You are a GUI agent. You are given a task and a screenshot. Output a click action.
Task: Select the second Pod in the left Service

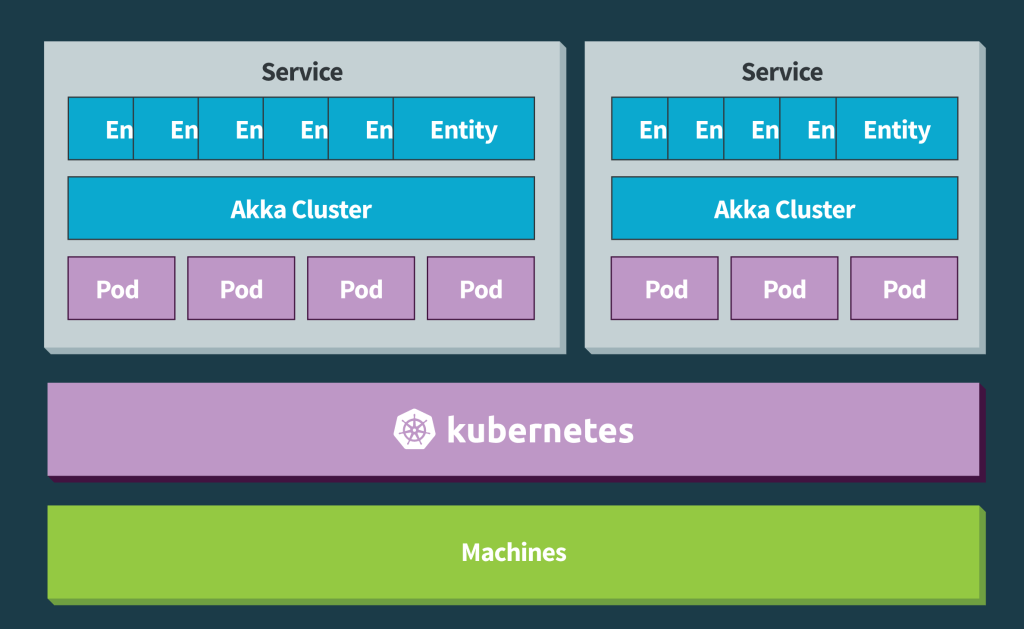click(x=241, y=289)
